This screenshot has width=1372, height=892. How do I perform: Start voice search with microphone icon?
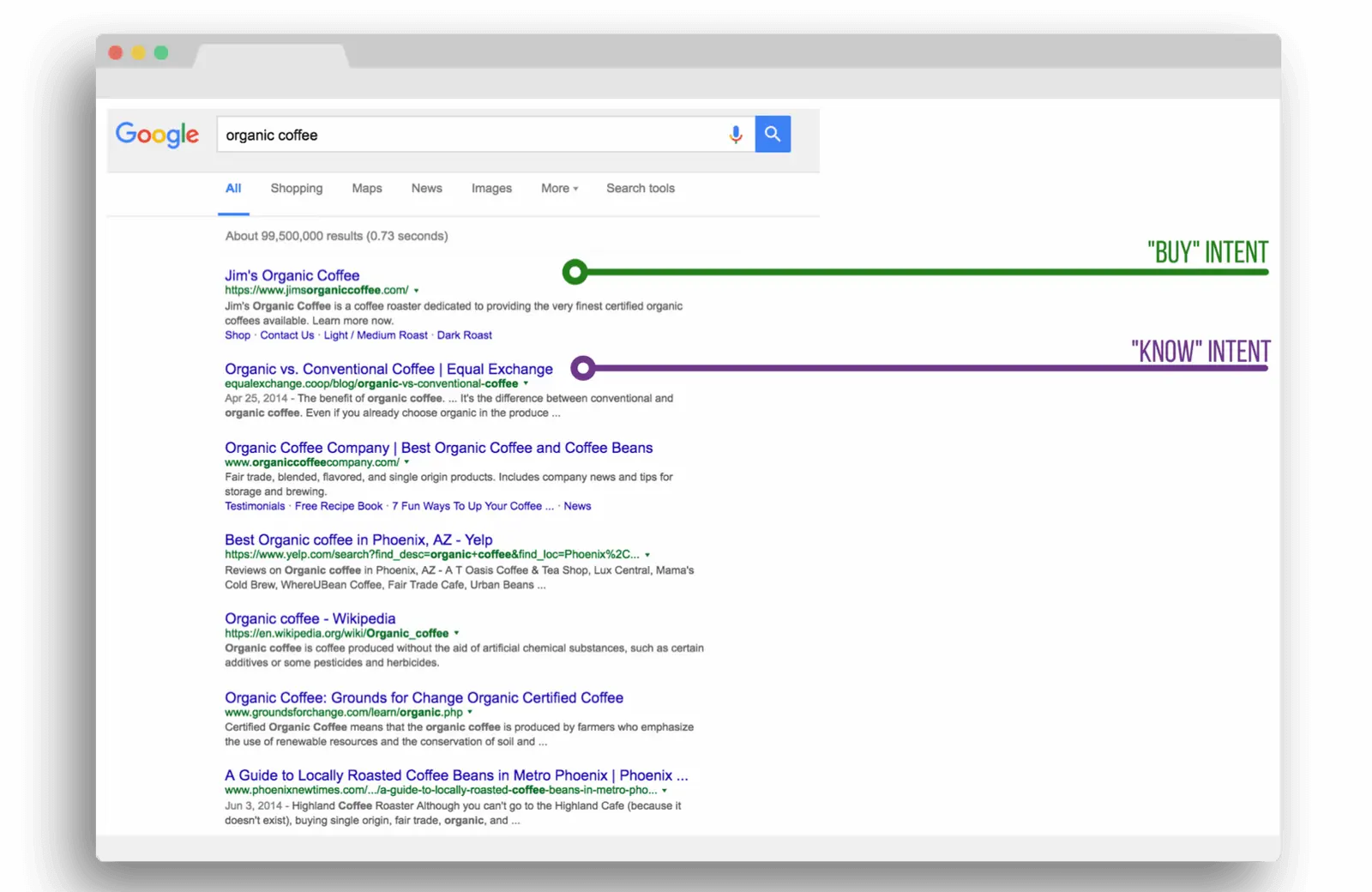coord(735,135)
